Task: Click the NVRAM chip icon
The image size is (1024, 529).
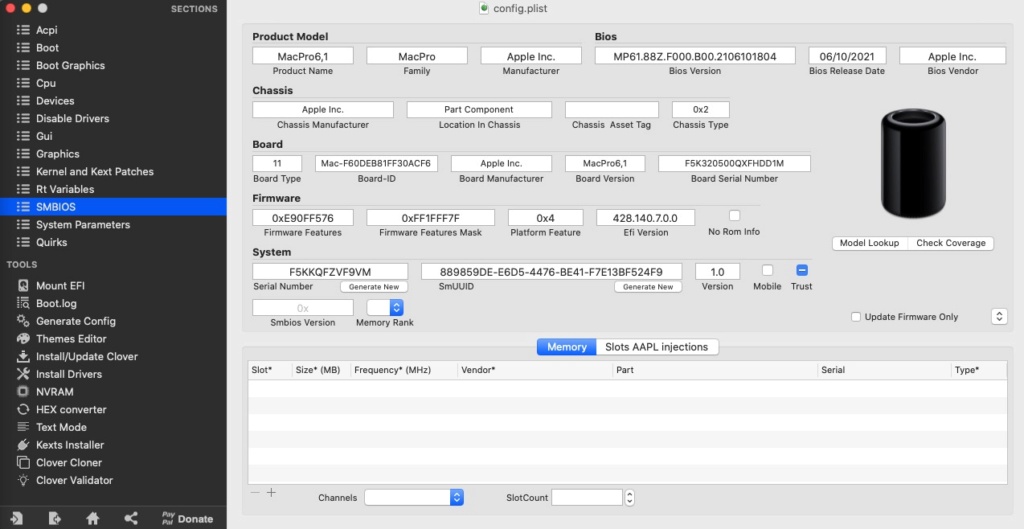Action: tap(23, 391)
